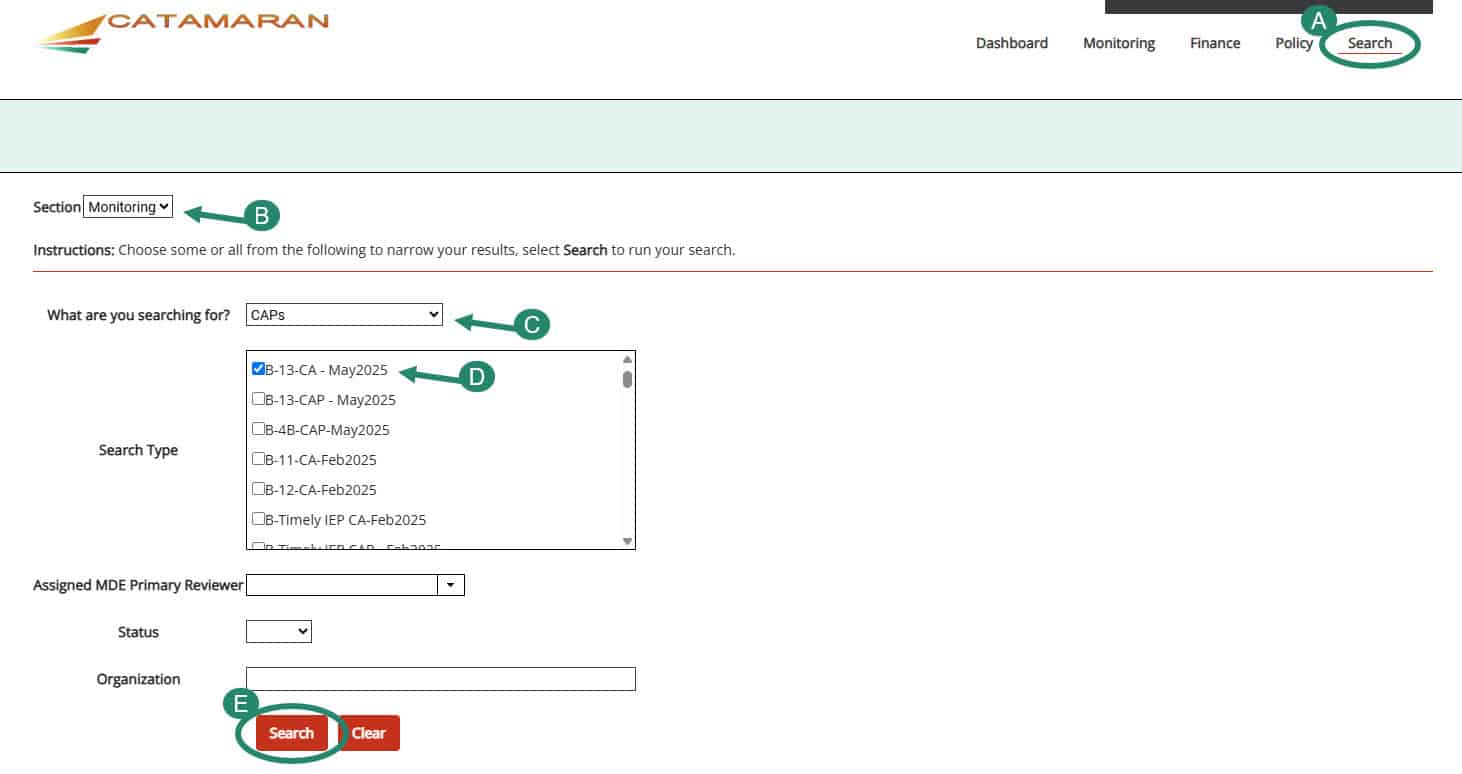Viewport: 1462px width, 774px height.
Task: Click the Search Type list scroll-up arrow
Action: click(x=627, y=359)
